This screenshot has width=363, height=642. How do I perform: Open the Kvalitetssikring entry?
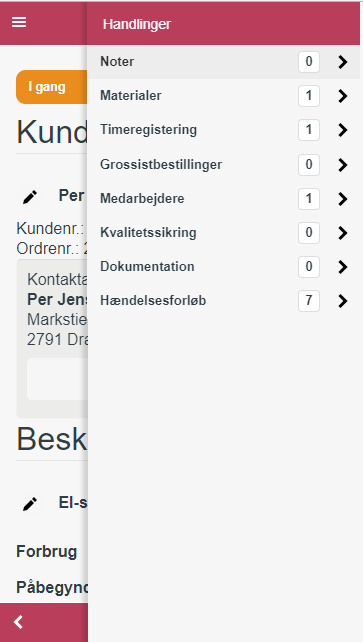tap(224, 233)
